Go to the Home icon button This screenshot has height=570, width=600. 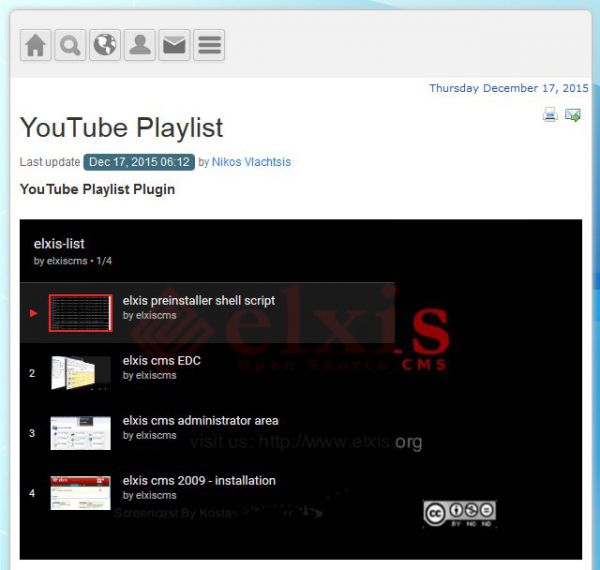coord(36,45)
